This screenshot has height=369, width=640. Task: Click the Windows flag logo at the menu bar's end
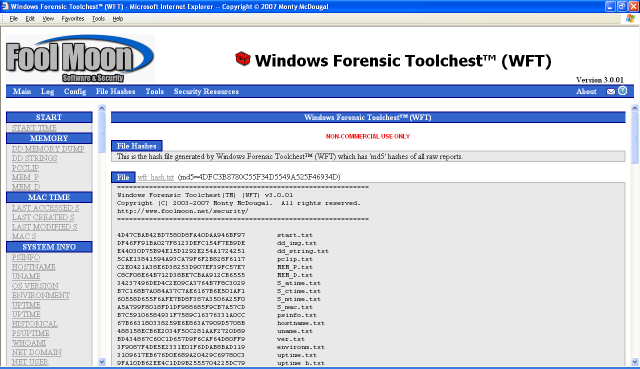pyautogui.click(x=631, y=19)
